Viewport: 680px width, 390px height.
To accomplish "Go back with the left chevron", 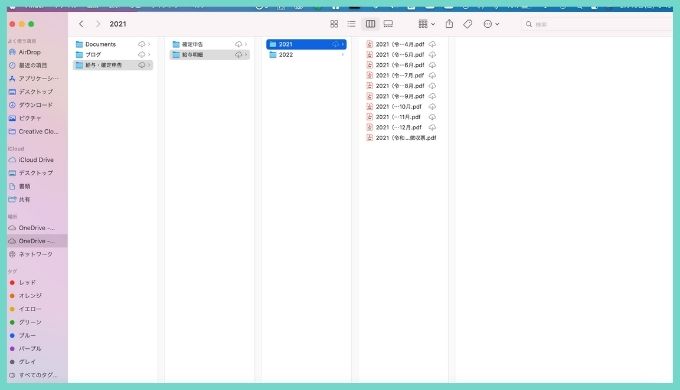I will pyautogui.click(x=81, y=24).
